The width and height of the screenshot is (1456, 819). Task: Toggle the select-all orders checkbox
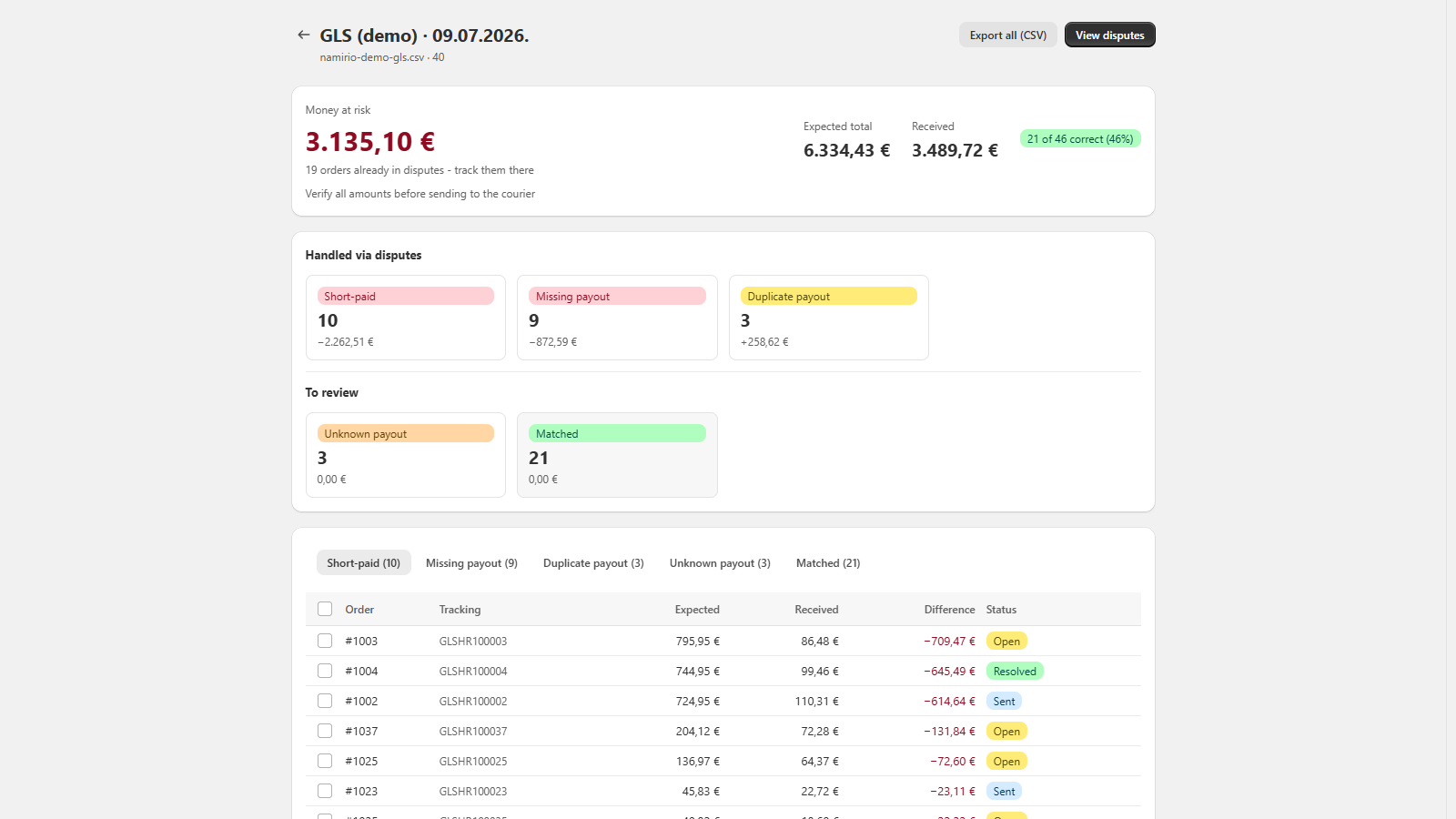(x=325, y=609)
